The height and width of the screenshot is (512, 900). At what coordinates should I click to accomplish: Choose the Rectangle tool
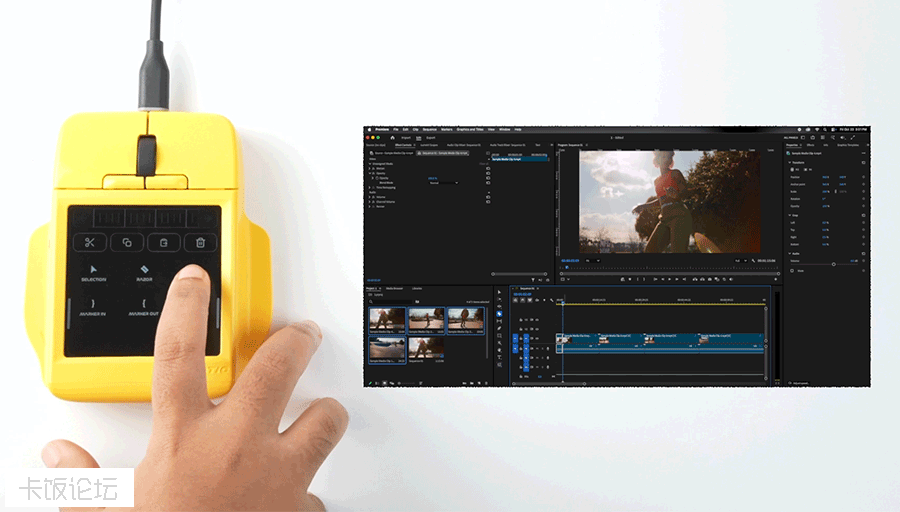pyautogui.click(x=499, y=336)
